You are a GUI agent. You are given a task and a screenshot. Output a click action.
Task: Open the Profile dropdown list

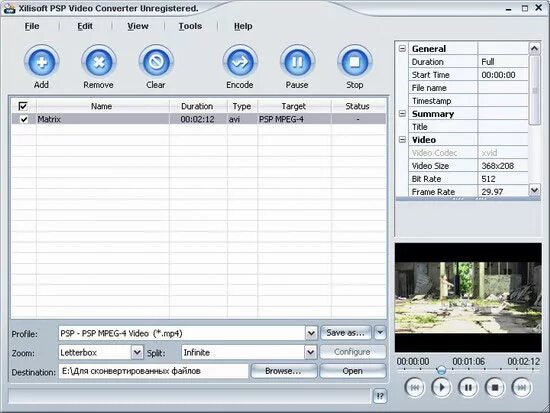311,333
